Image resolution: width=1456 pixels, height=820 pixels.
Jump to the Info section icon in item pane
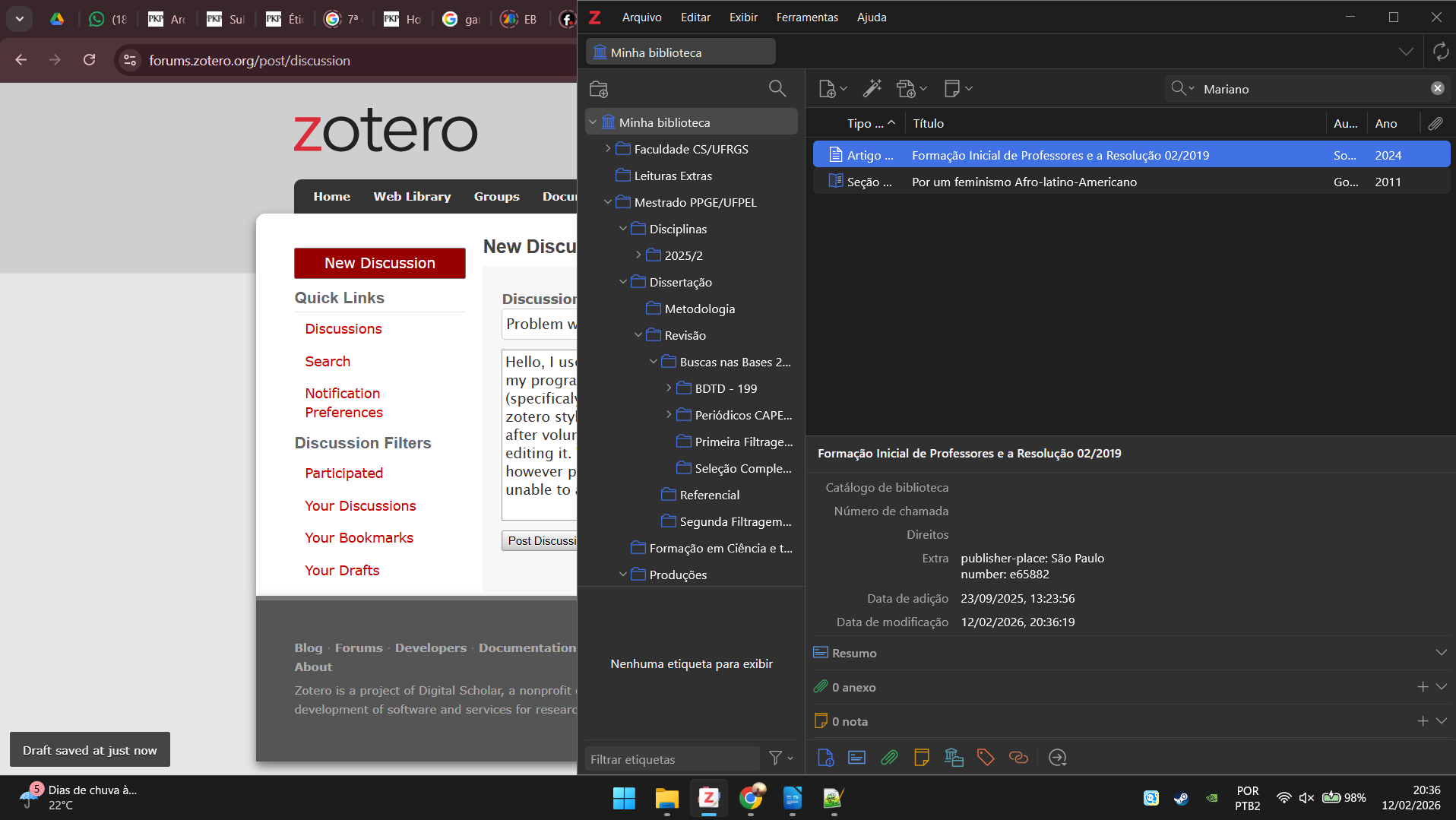pyautogui.click(x=825, y=758)
